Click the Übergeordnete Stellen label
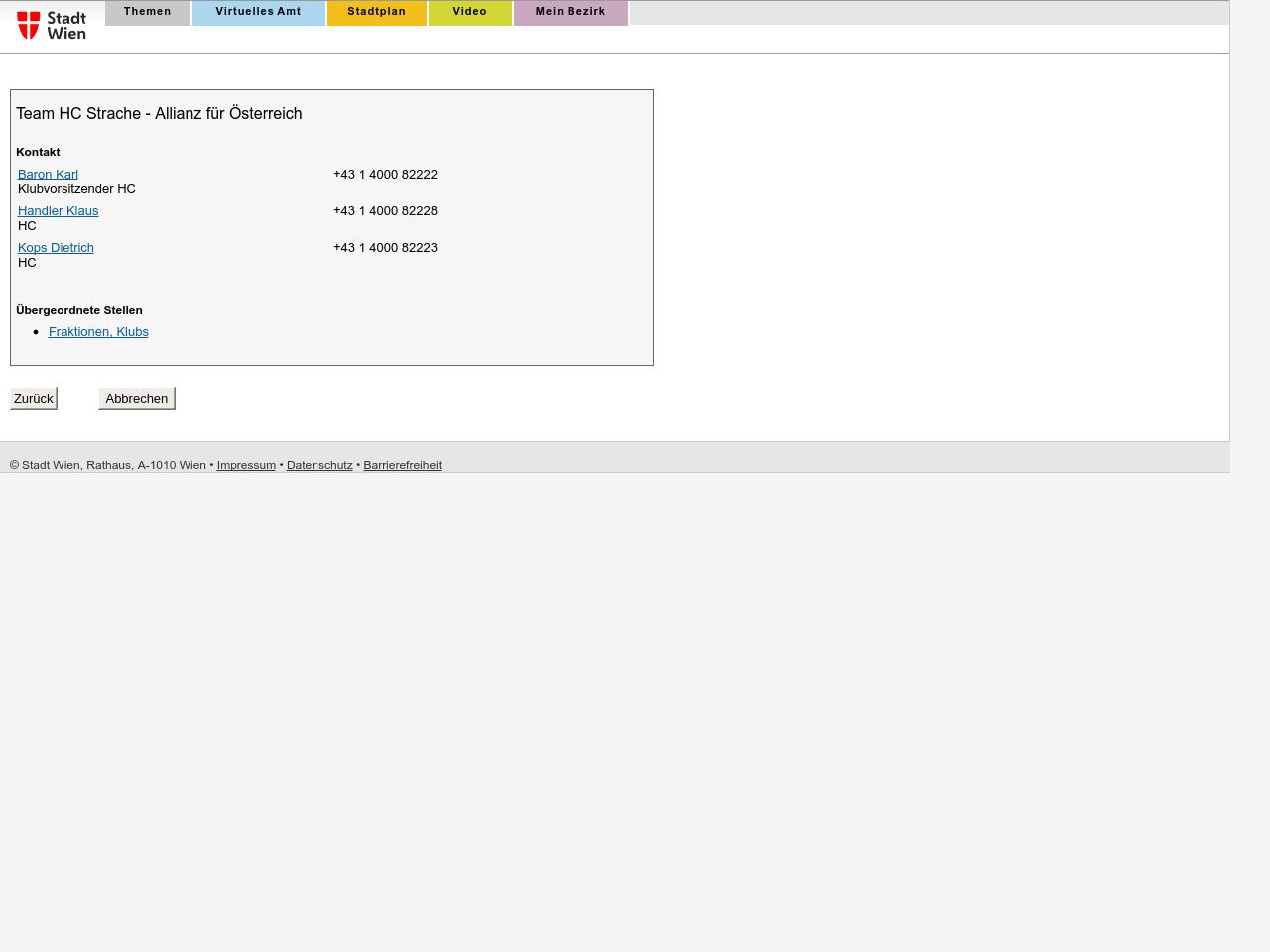Viewport: 1270px width, 952px height. pos(79,310)
